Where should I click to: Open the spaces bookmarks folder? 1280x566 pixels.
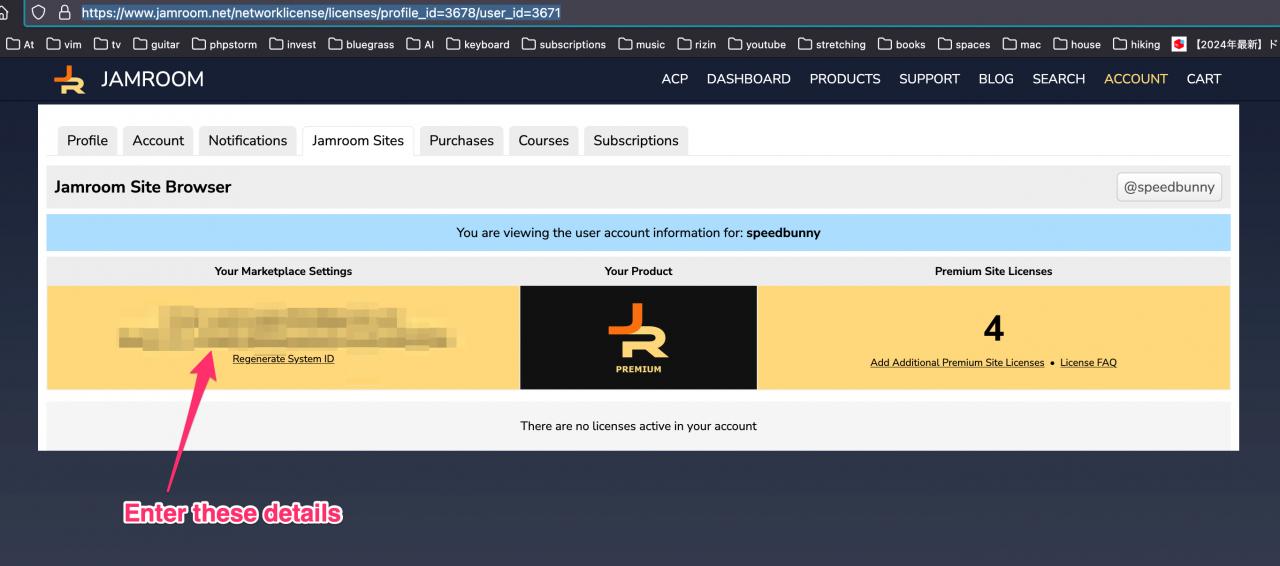click(964, 44)
